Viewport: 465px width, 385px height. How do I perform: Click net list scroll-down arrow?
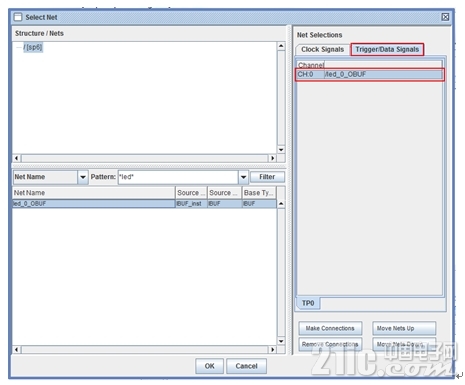tap(281, 341)
